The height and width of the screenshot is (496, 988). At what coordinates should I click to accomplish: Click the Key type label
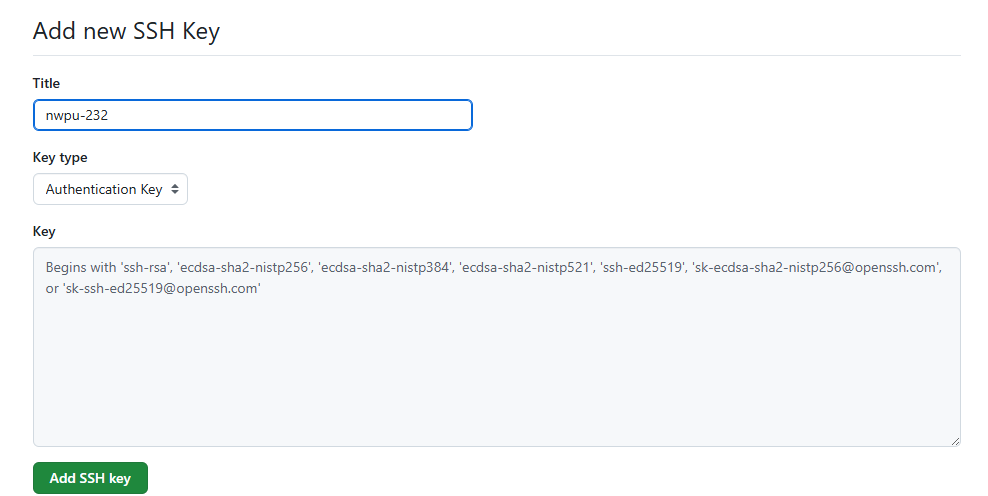tap(60, 157)
